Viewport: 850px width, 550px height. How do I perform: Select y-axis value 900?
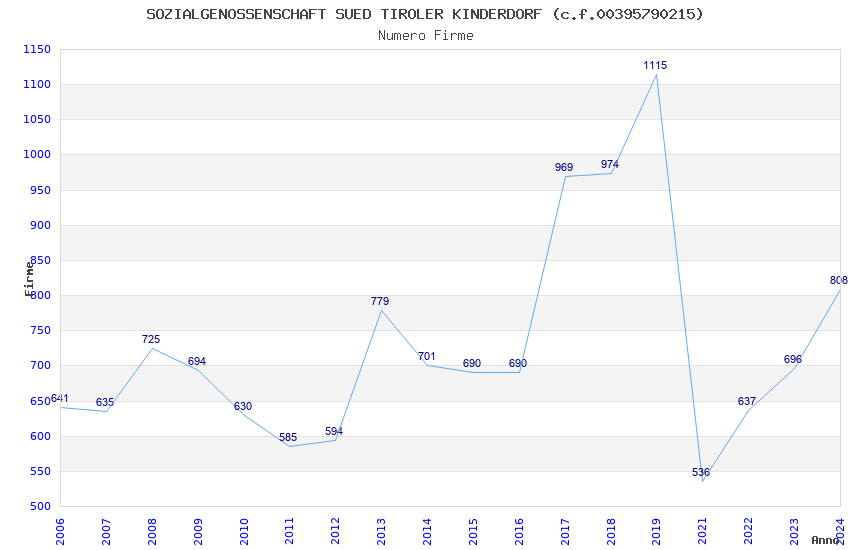coord(41,225)
